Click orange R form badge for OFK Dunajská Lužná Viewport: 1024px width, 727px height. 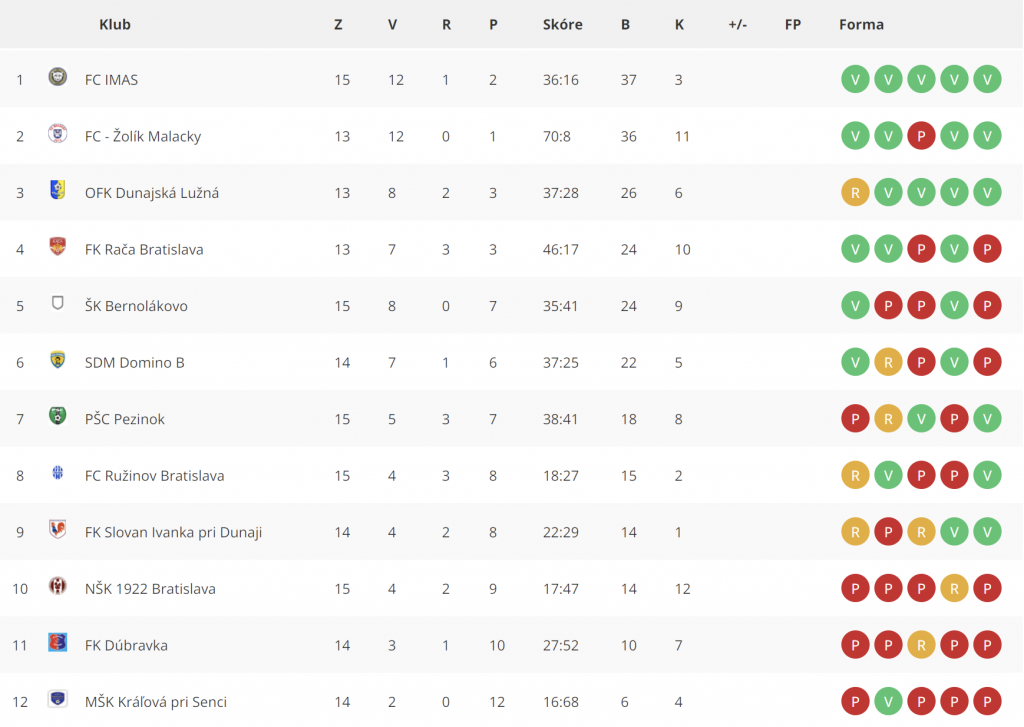pyautogui.click(x=855, y=193)
